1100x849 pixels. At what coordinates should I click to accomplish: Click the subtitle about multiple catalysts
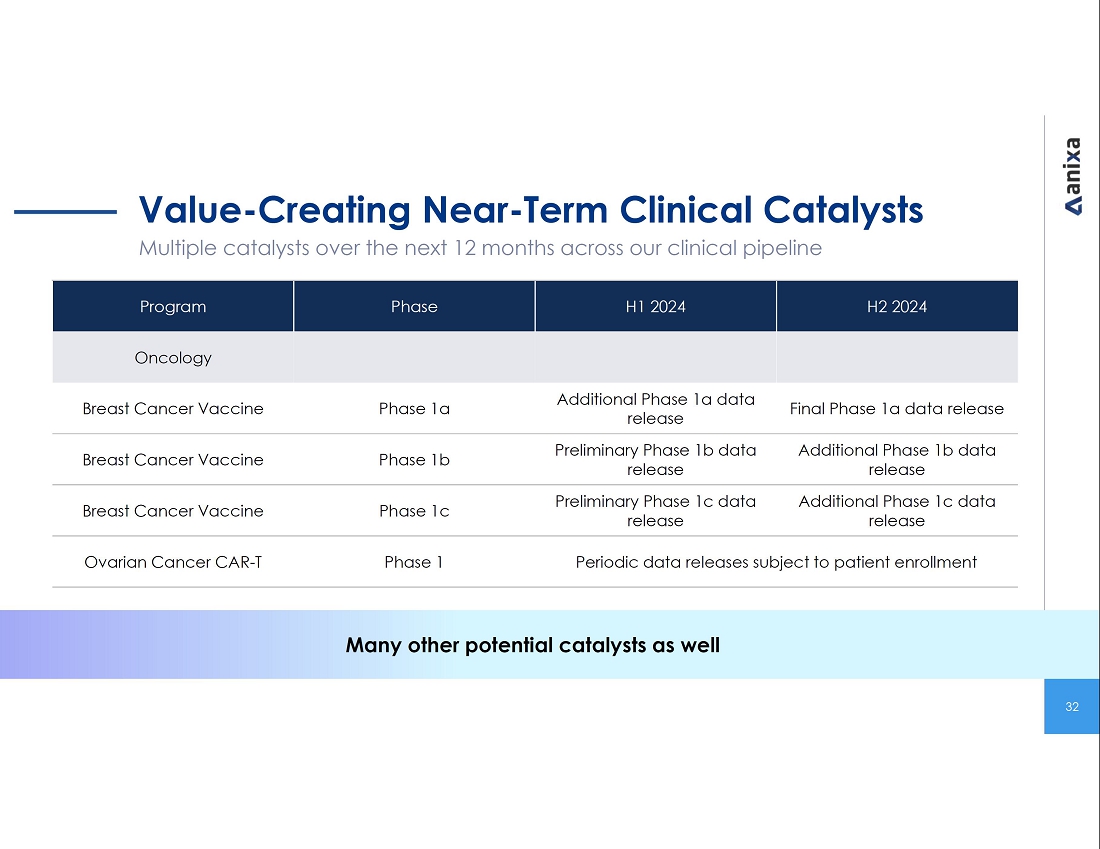click(x=480, y=248)
